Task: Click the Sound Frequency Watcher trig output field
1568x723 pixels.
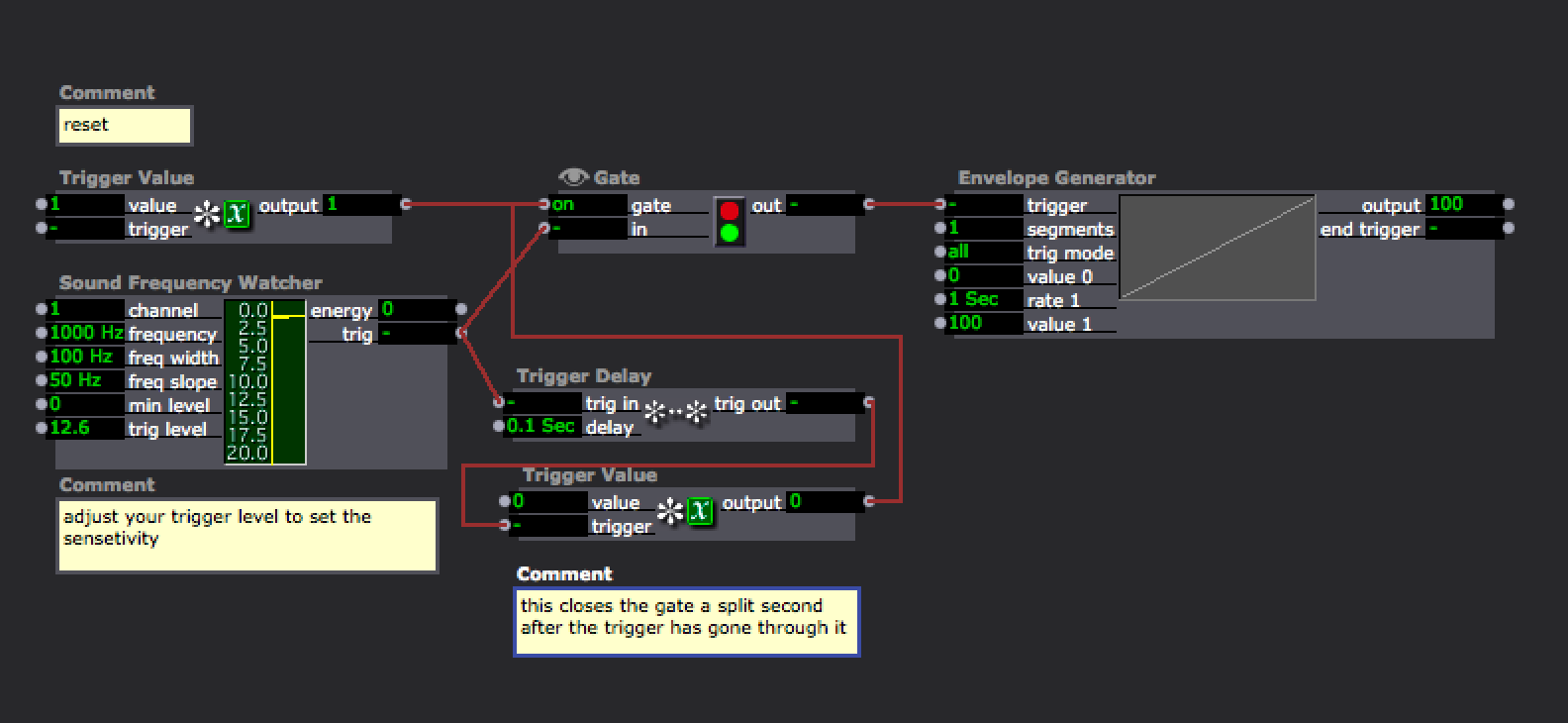Action: 417,334
